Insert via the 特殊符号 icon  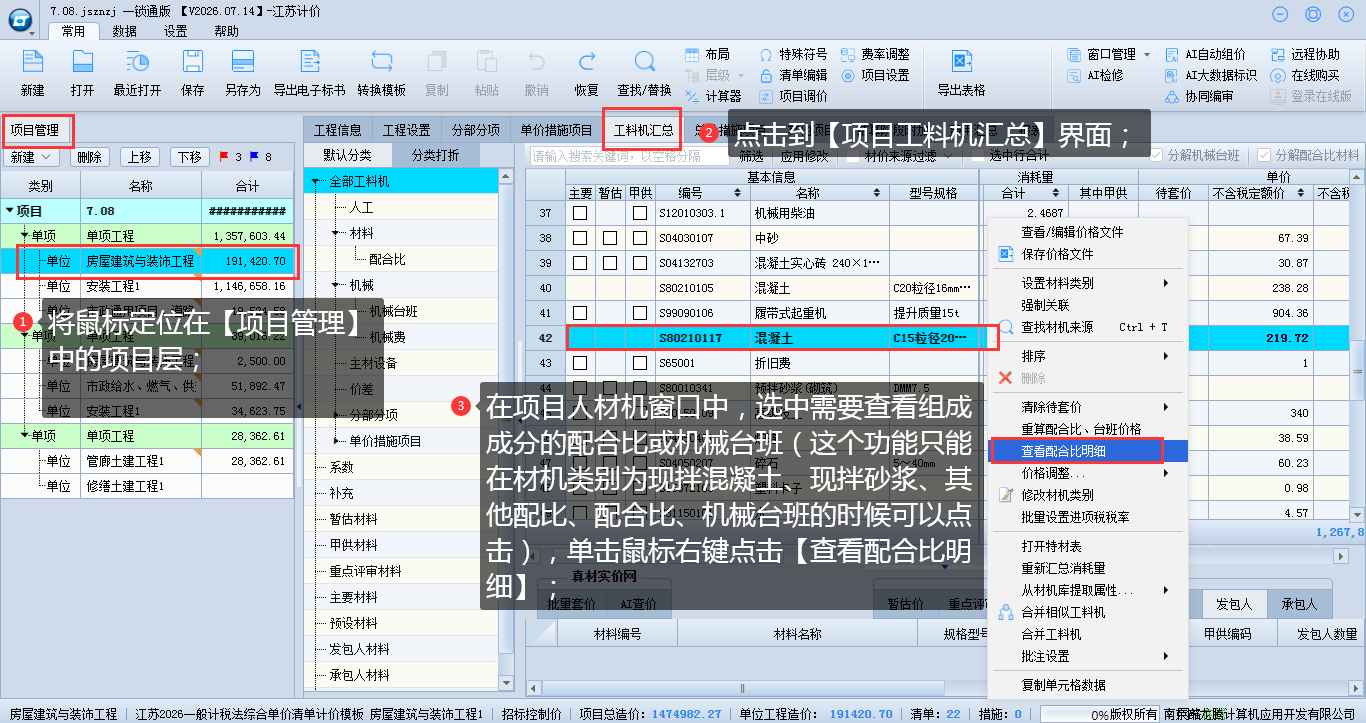coord(767,54)
